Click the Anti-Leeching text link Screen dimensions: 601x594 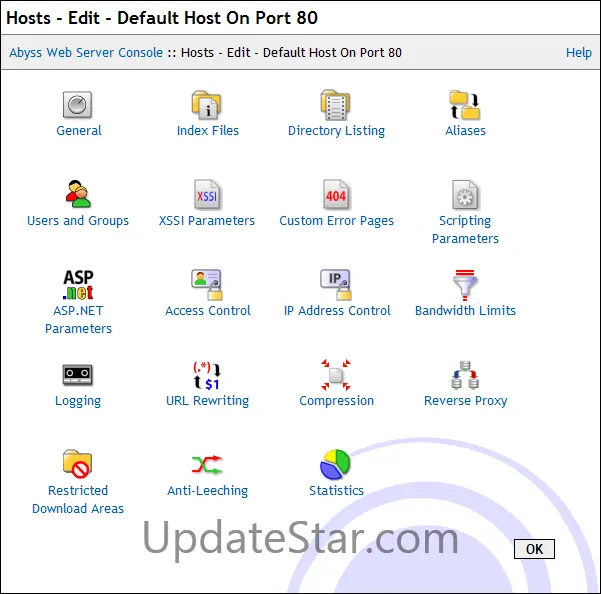tap(208, 491)
